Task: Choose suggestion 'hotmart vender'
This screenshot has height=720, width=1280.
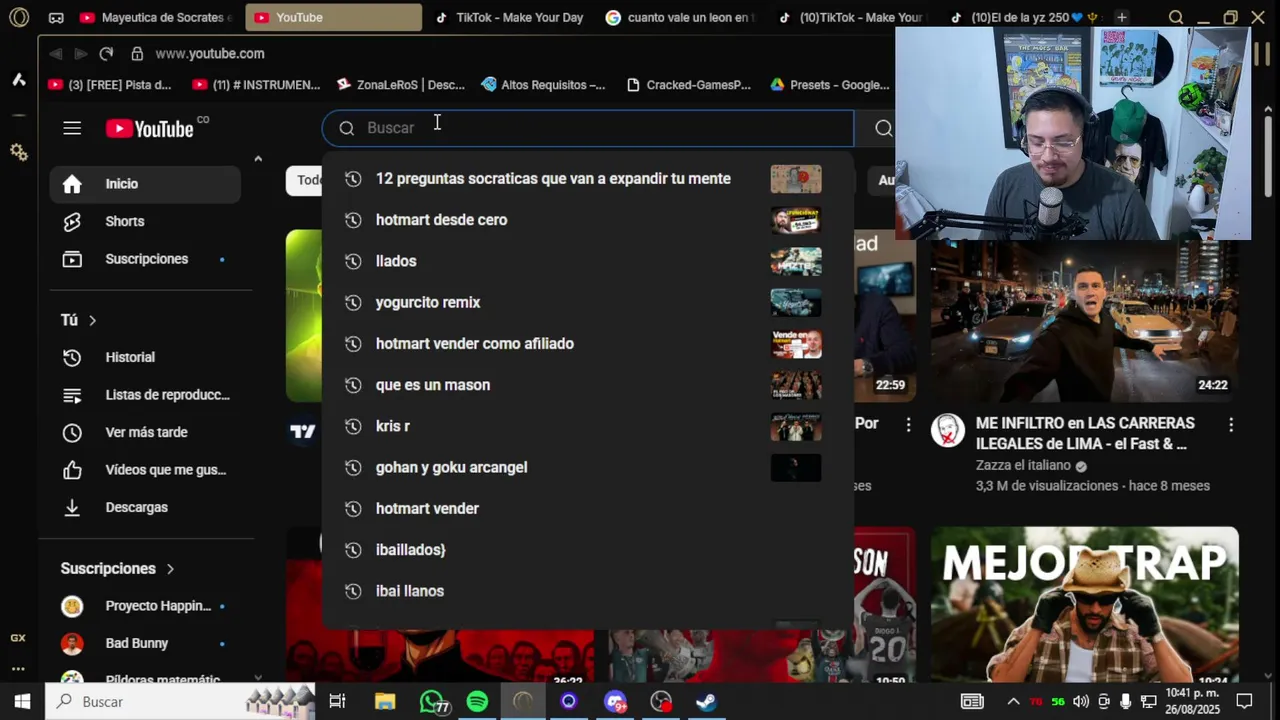Action: tap(588, 509)
